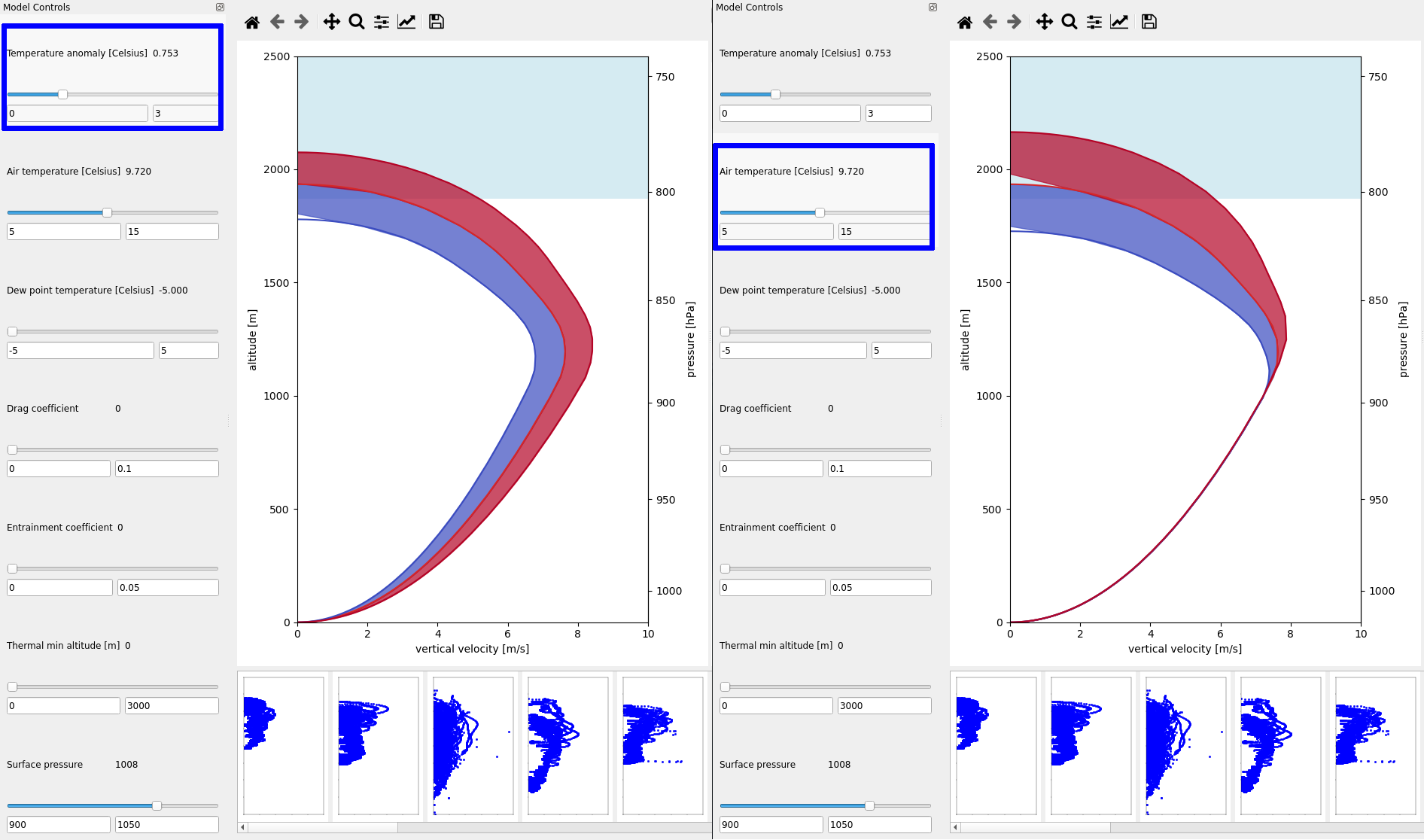Image resolution: width=1424 pixels, height=840 pixels.
Task: Float the right Model Controls panel
Action: [933, 8]
